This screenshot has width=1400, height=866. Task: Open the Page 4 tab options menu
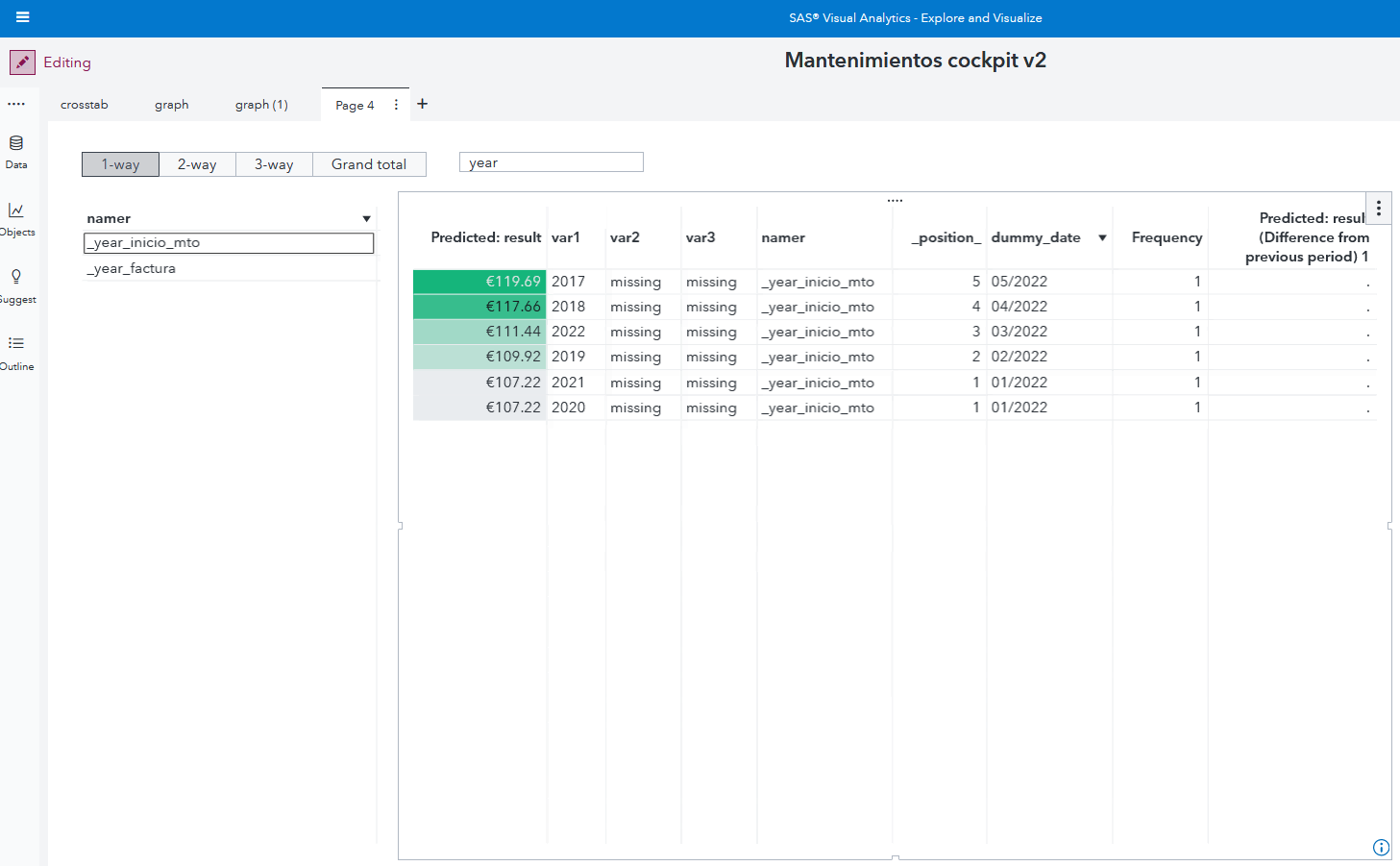tap(395, 105)
